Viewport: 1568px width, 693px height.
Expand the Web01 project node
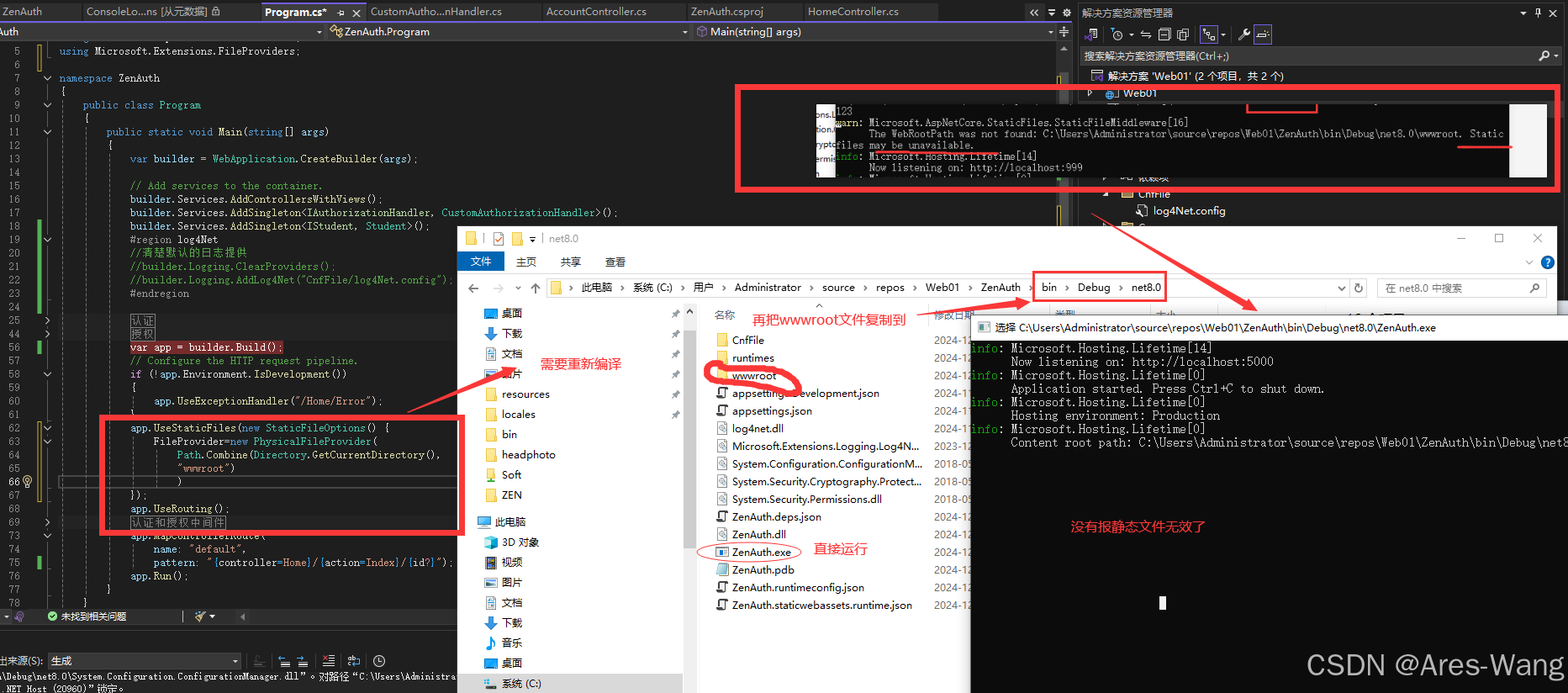tap(1090, 93)
